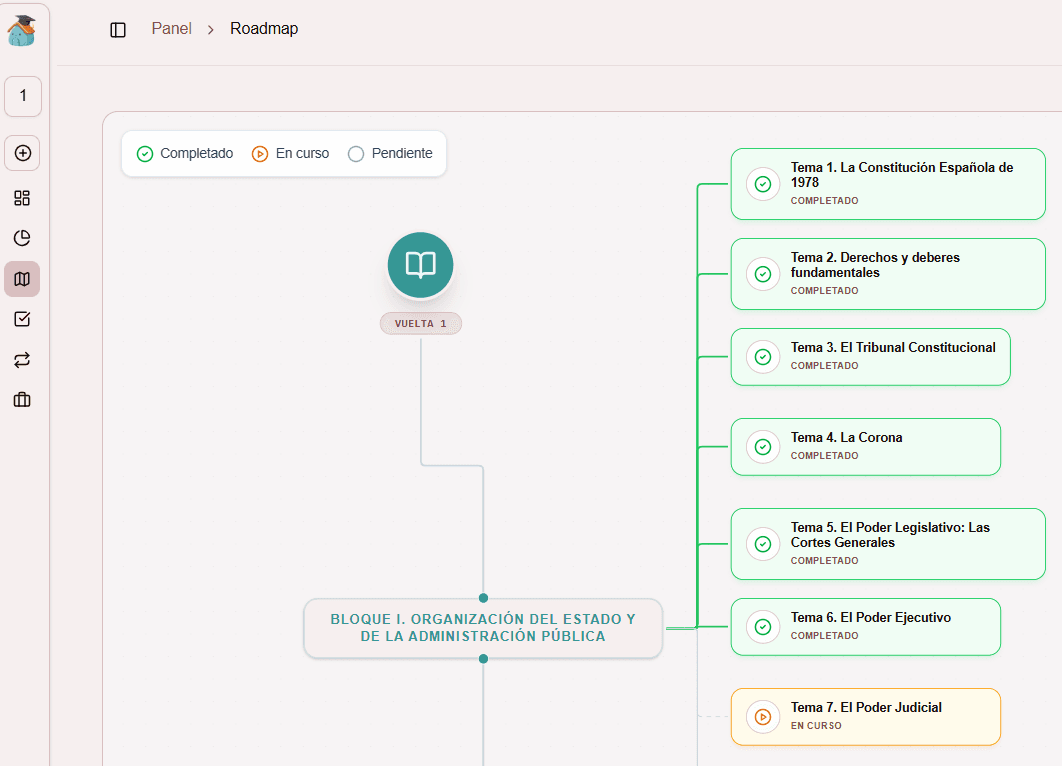Toggle the Completado legend filter
The height and width of the screenshot is (766, 1062).
tap(184, 153)
